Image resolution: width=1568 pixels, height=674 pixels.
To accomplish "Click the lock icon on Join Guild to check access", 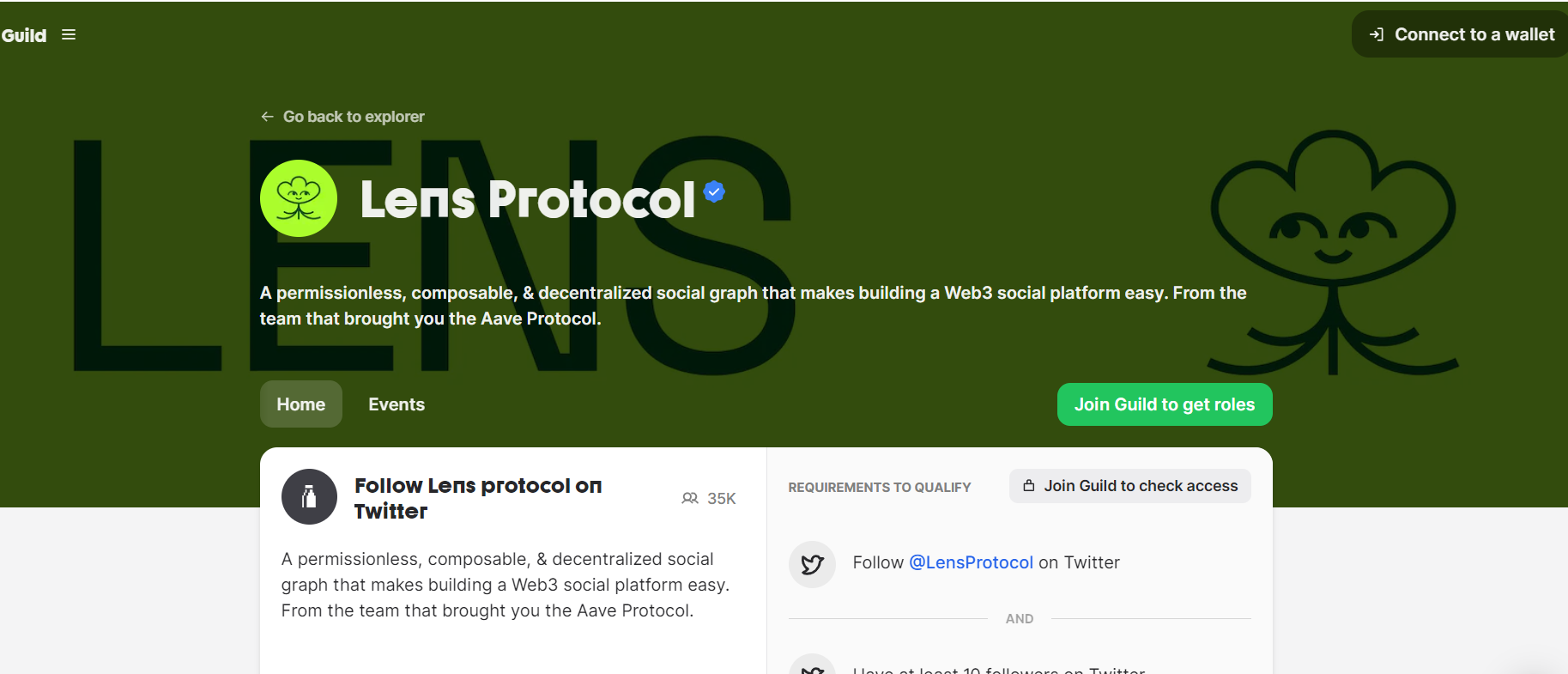I will (1029, 486).
